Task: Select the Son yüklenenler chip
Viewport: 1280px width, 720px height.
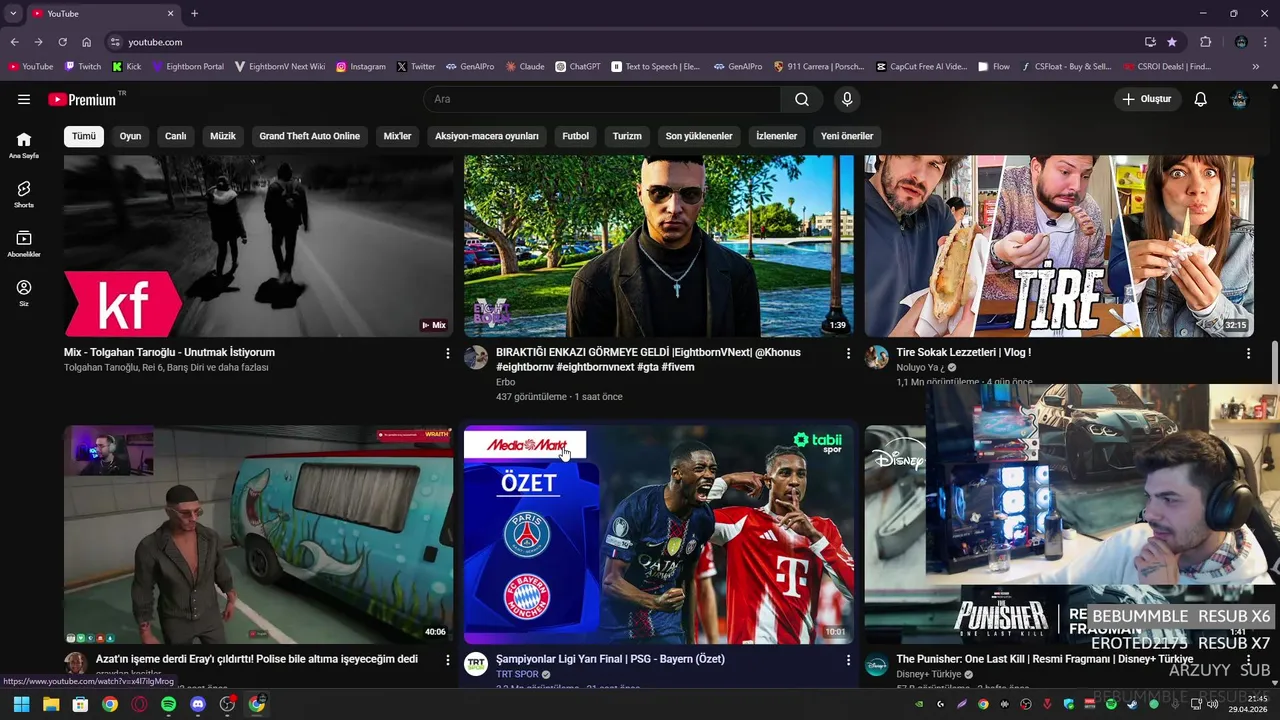Action: pyautogui.click(x=699, y=136)
